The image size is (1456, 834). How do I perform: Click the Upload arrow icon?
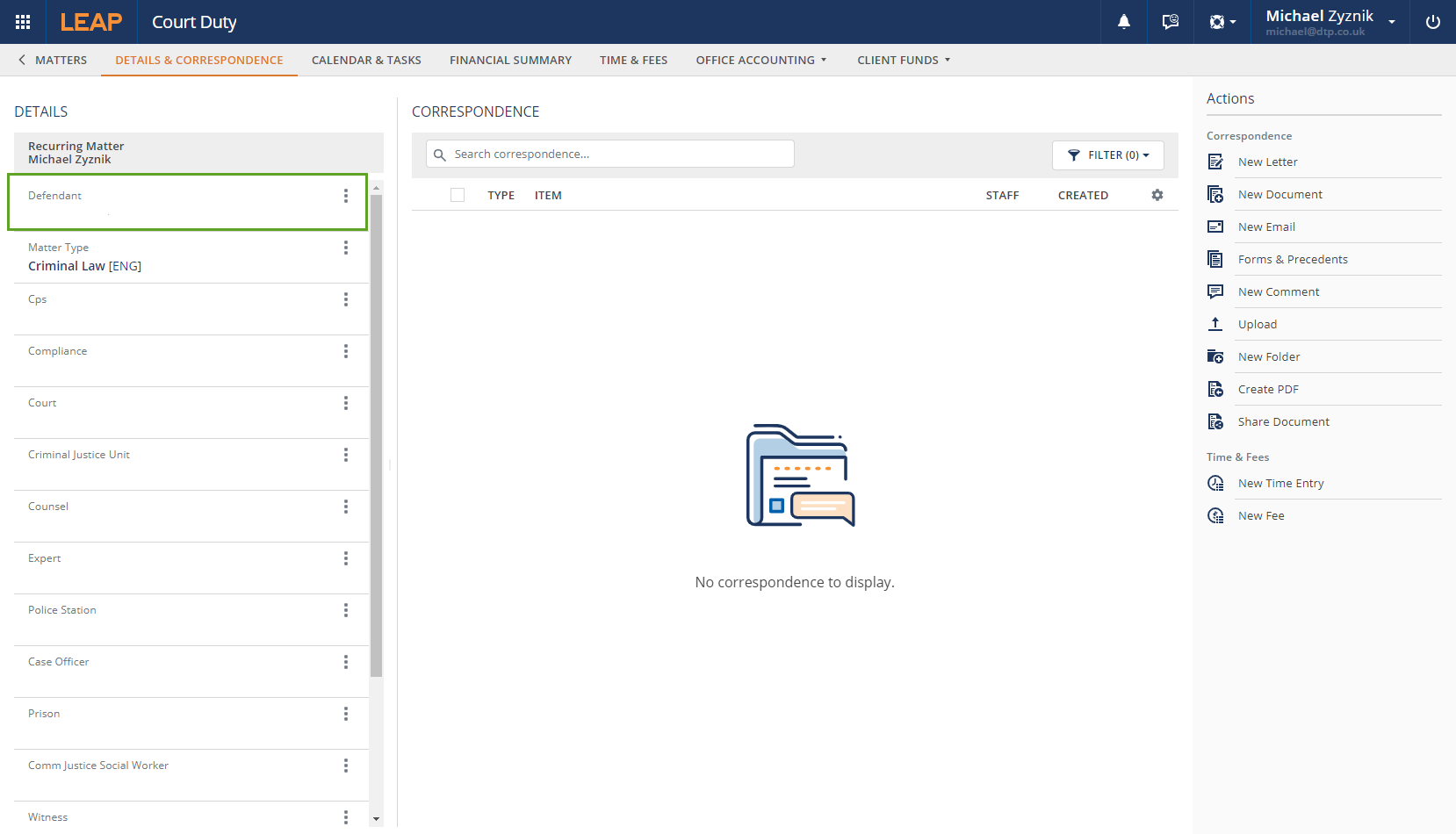1215,324
